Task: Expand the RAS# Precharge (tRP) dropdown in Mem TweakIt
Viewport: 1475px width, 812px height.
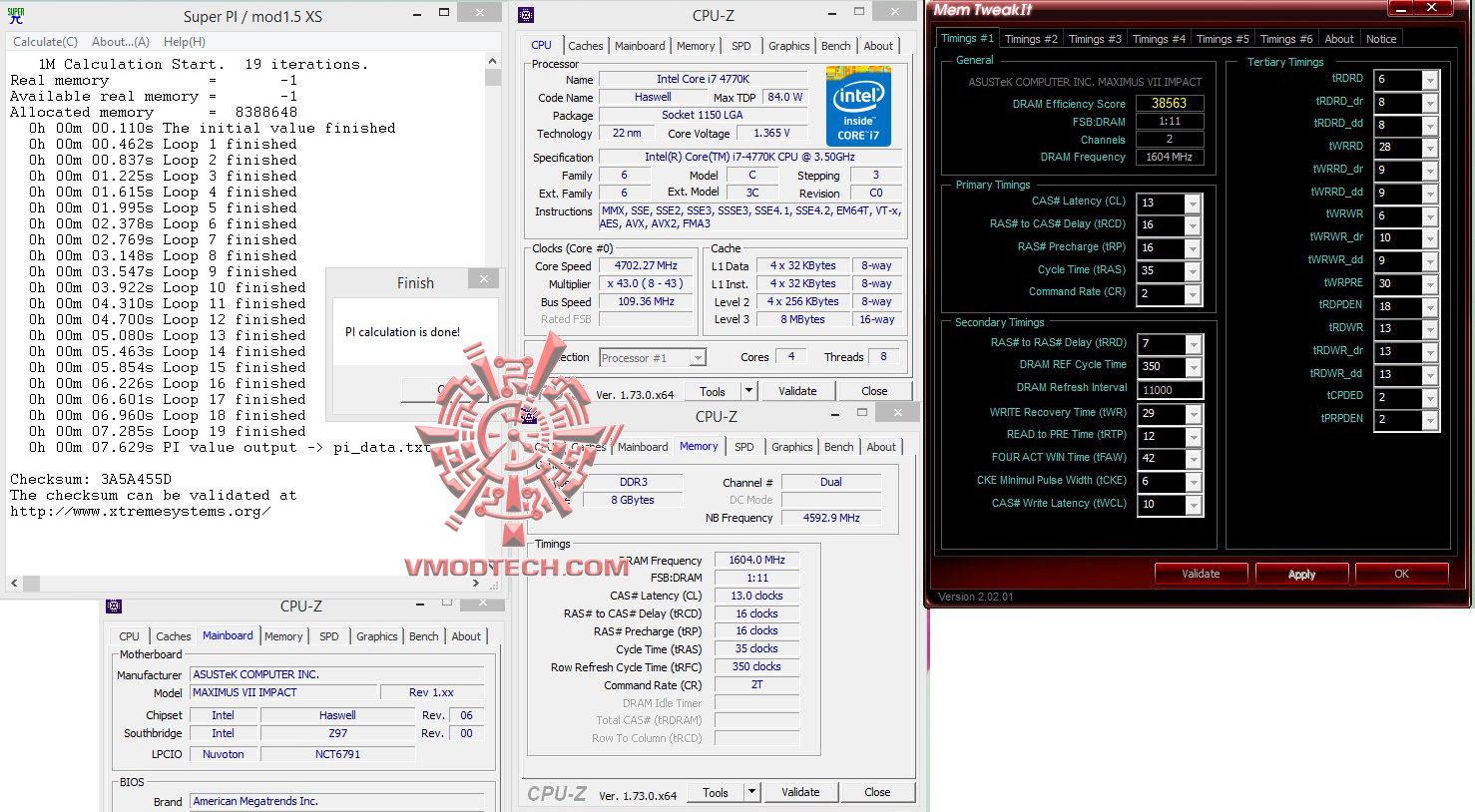Action: [x=1193, y=249]
